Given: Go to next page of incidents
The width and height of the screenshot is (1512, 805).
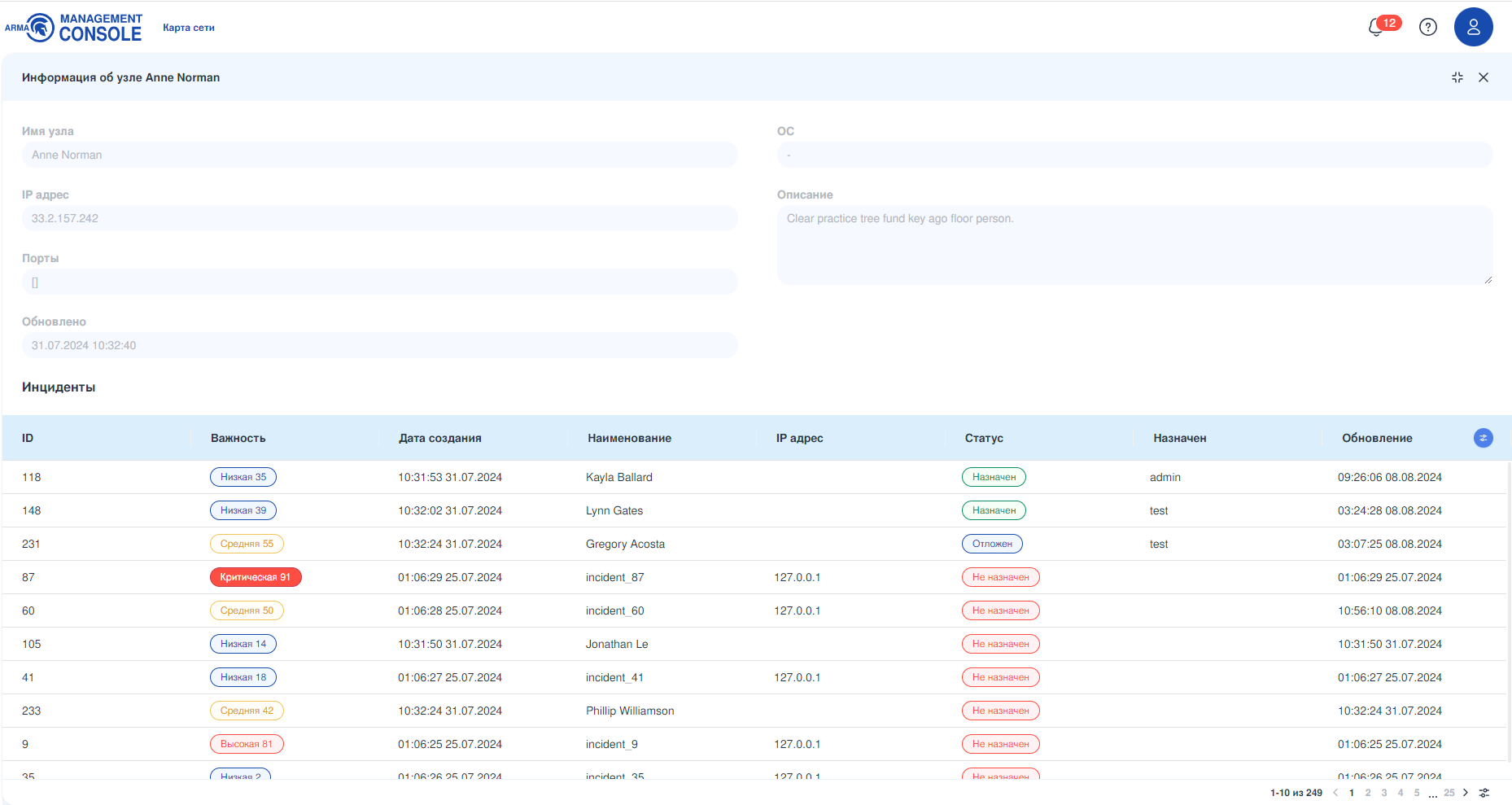Looking at the screenshot, I should (x=1466, y=793).
